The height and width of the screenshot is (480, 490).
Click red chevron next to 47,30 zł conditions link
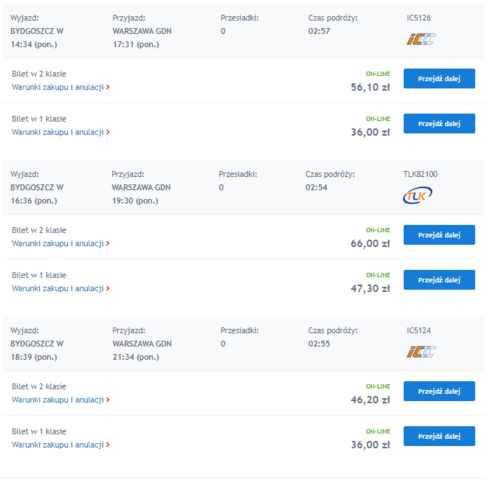(x=108, y=289)
